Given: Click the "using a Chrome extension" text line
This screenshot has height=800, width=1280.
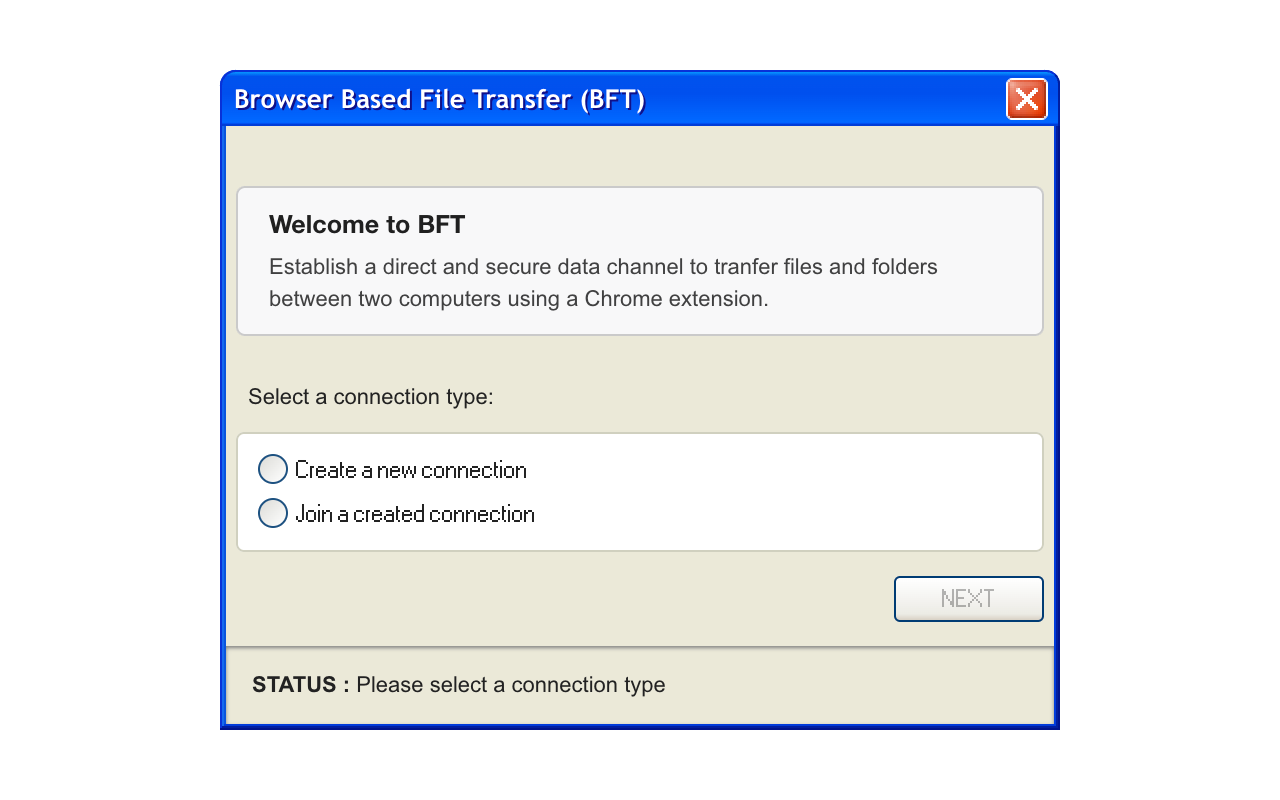Looking at the screenshot, I should [519, 299].
